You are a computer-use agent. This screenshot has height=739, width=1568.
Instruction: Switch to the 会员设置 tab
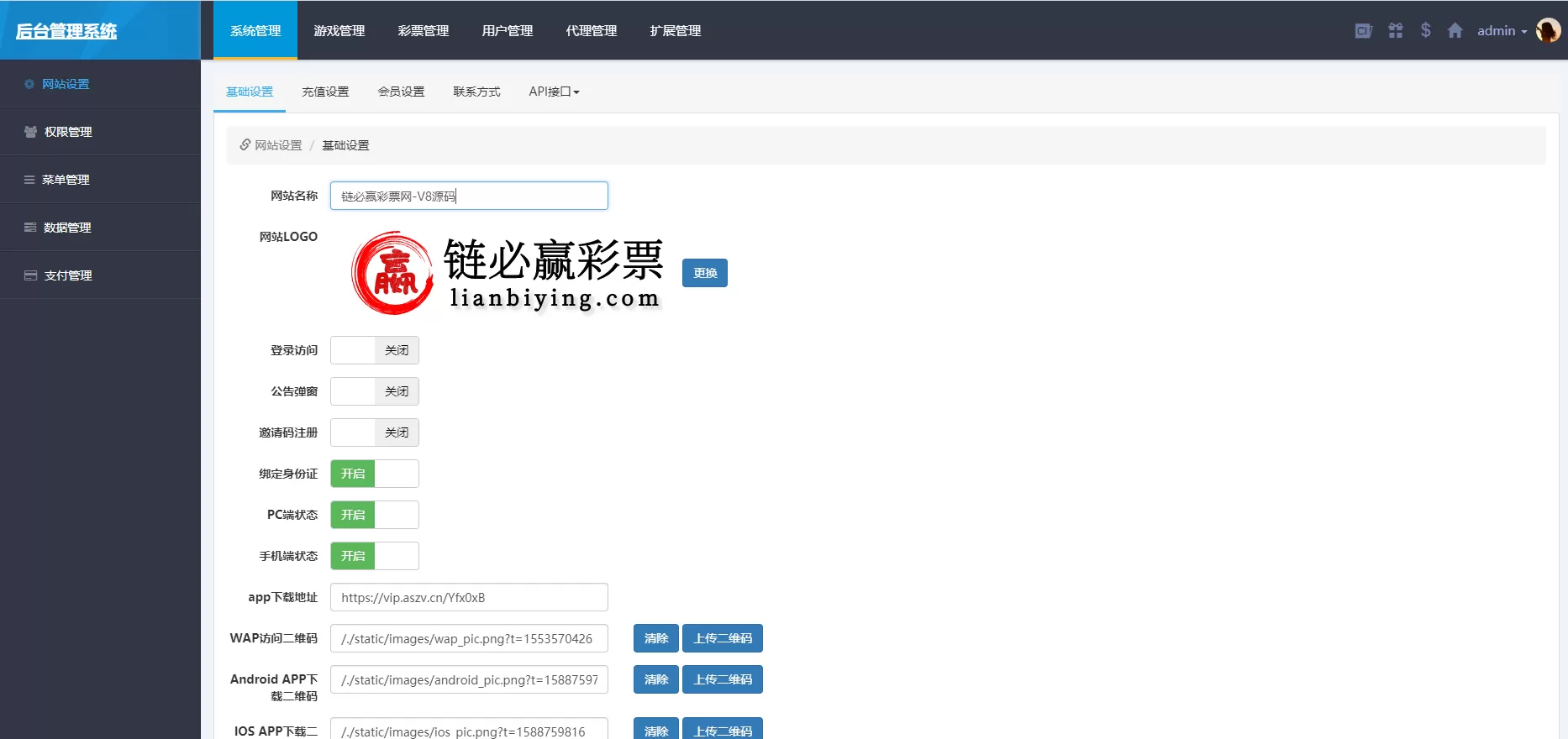(401, 92)
